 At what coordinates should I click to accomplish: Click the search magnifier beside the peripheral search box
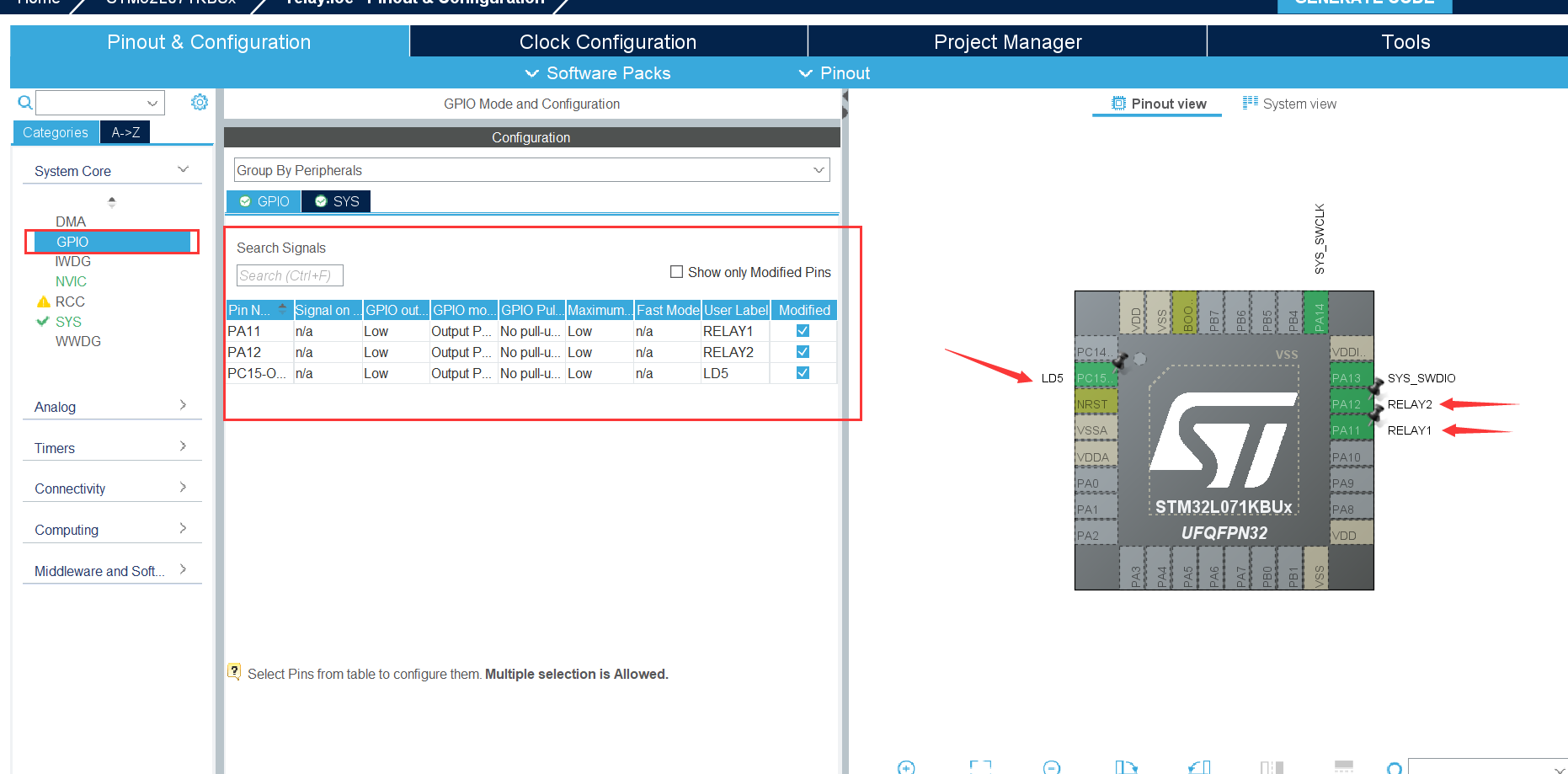click(x=25, y=103)
